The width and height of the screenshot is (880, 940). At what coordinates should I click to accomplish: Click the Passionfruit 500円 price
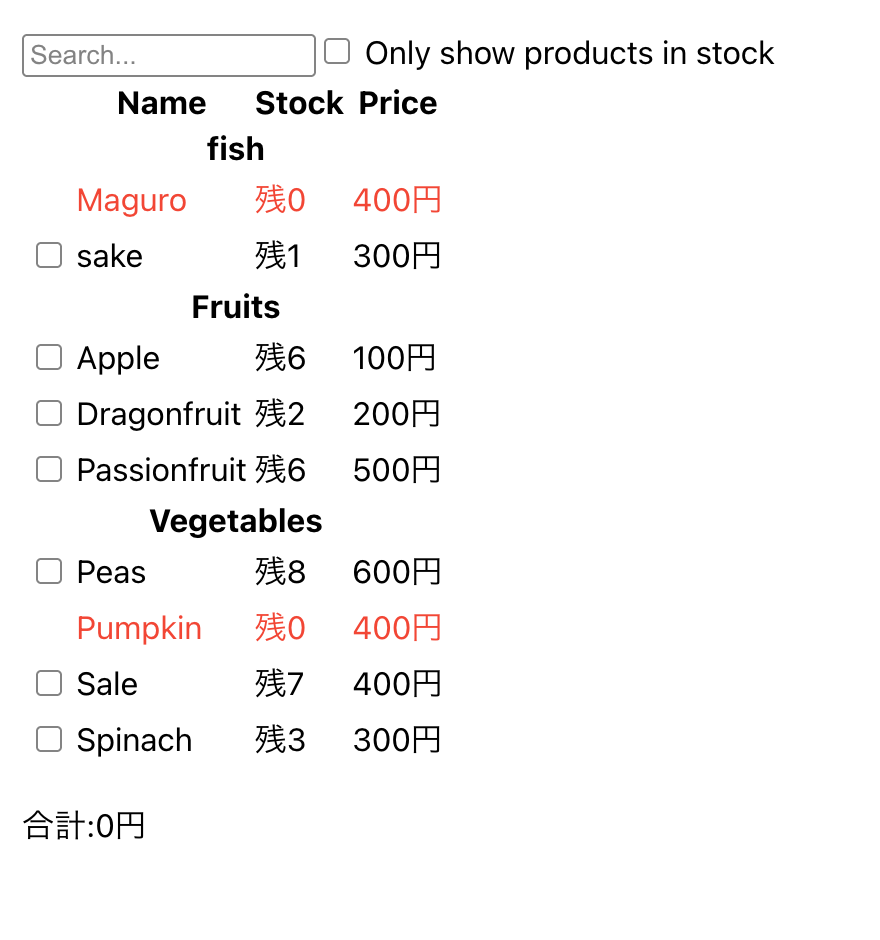[396, 470]
